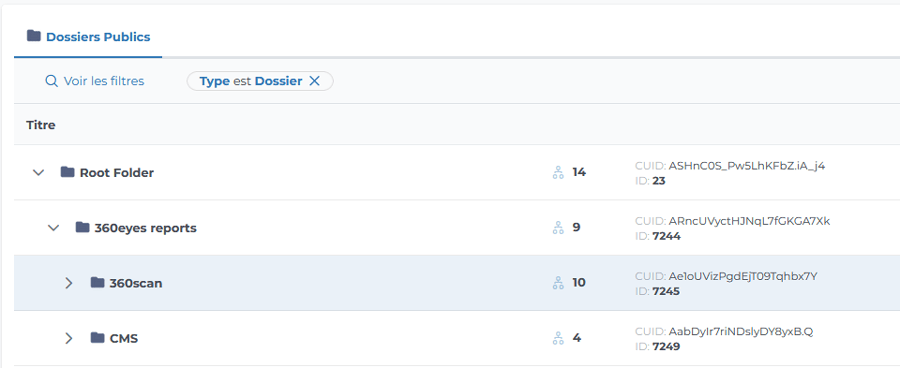The image size is (900, 368).
Task: Click the 360scan folder icon
Action: coord(98,282)
